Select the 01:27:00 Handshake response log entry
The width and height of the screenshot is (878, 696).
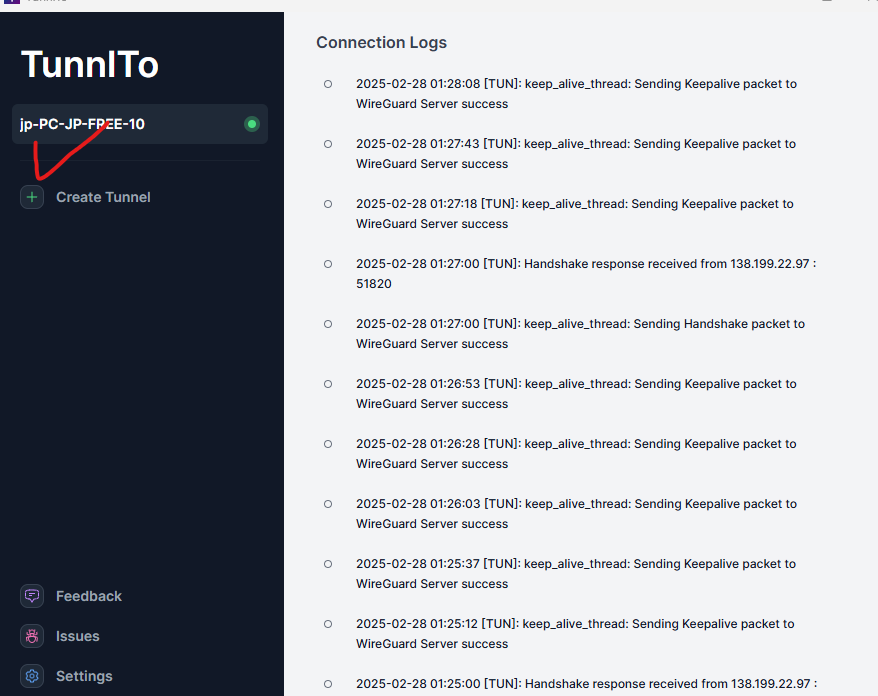click(586, 273)
